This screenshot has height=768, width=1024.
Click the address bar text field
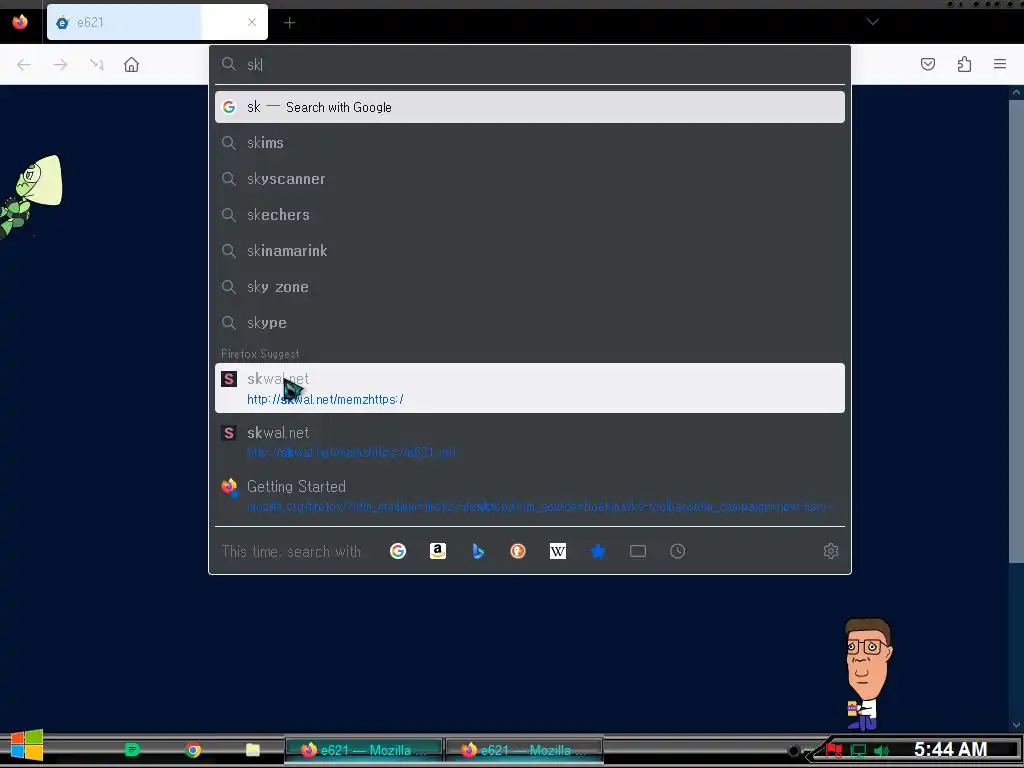coord(530,64)
